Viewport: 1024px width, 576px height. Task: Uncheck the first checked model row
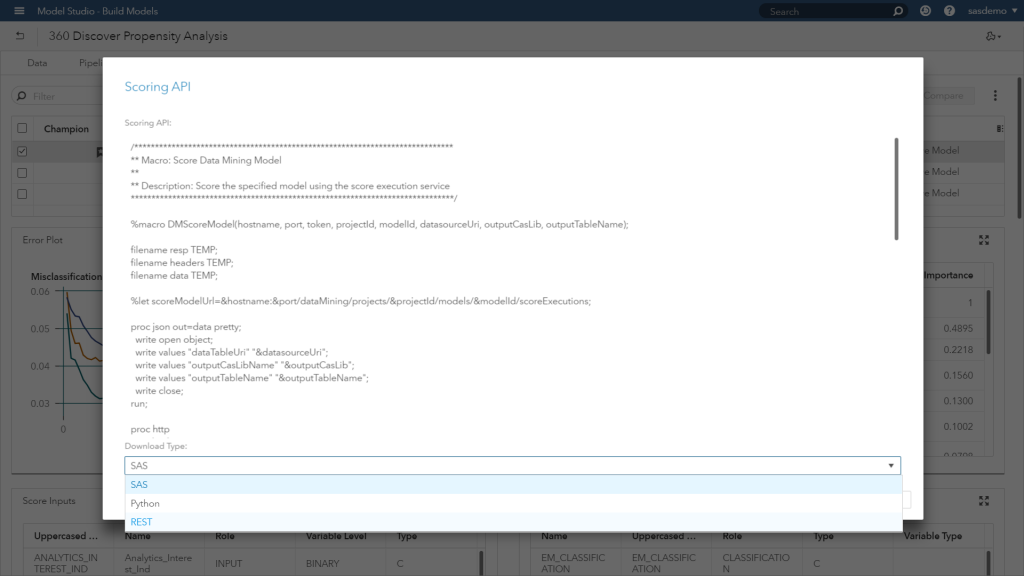pyautogui.click(x=22, y=151)
